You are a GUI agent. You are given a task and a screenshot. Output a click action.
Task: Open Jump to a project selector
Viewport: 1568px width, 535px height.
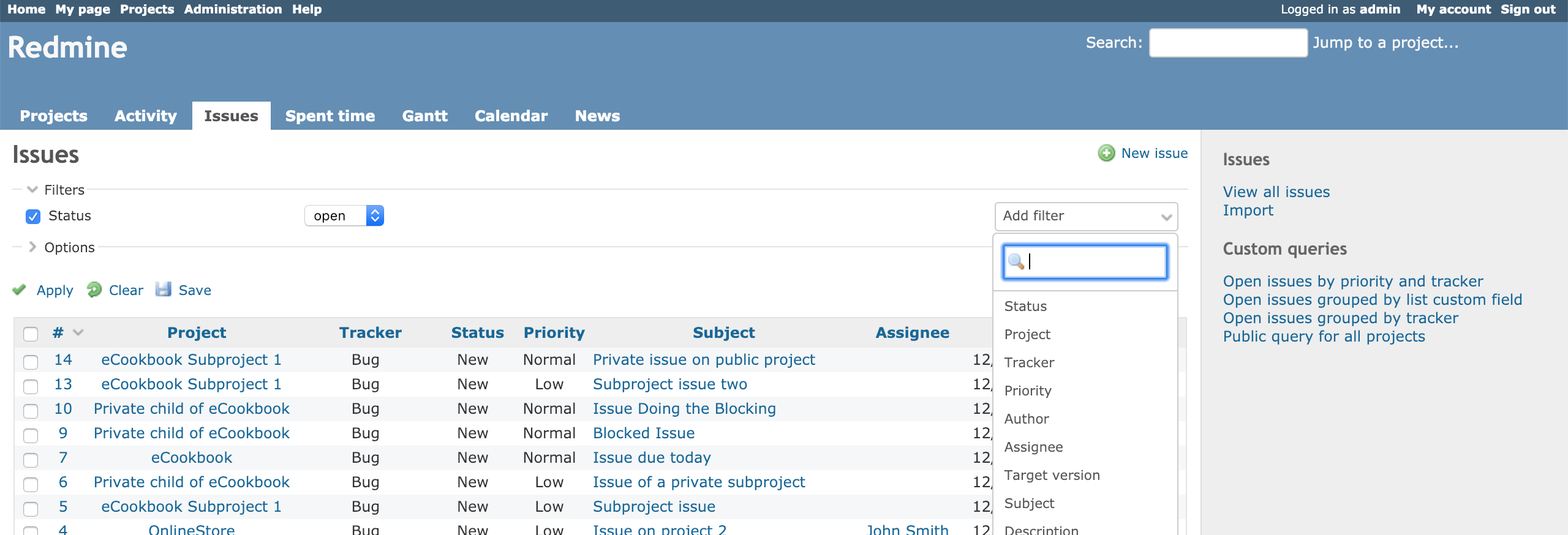[x=1385, y=42]
